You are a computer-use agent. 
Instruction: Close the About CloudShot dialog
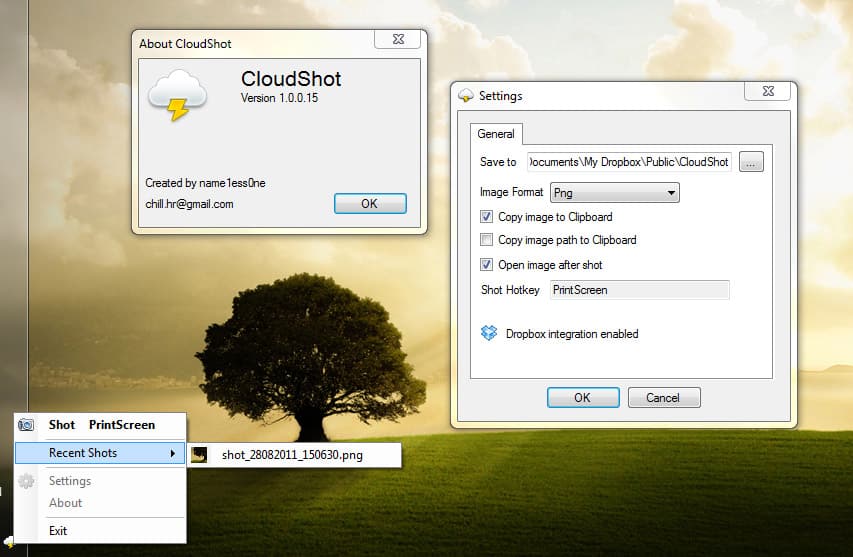396,39
